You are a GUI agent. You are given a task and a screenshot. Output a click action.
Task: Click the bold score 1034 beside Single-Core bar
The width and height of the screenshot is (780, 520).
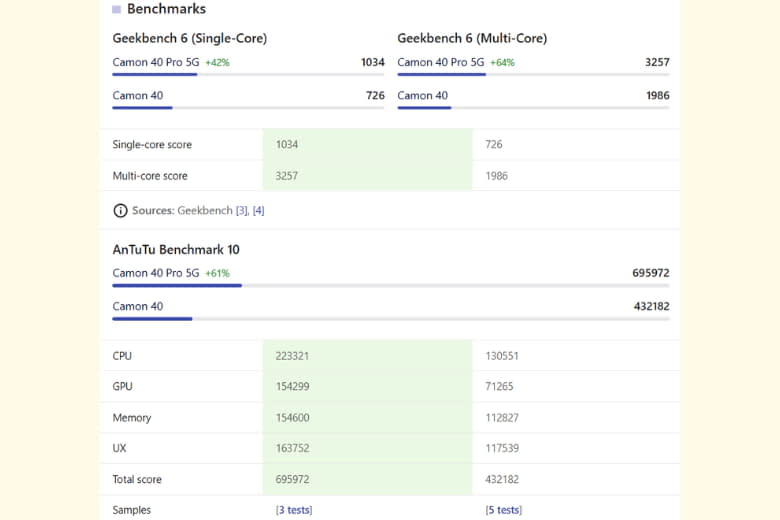point(373,62)
